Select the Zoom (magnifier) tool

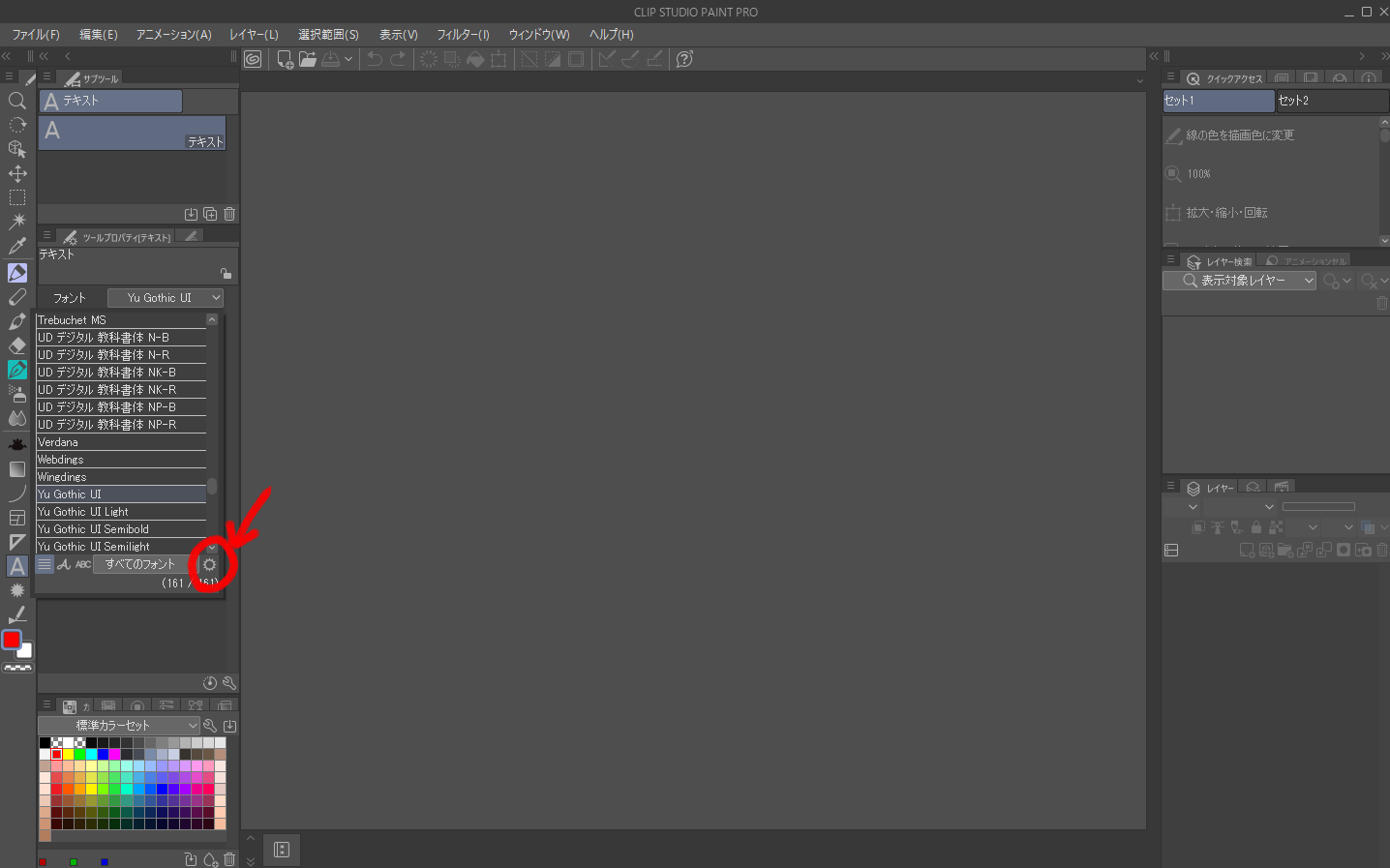pyautogui.click(x=16, y=101)
